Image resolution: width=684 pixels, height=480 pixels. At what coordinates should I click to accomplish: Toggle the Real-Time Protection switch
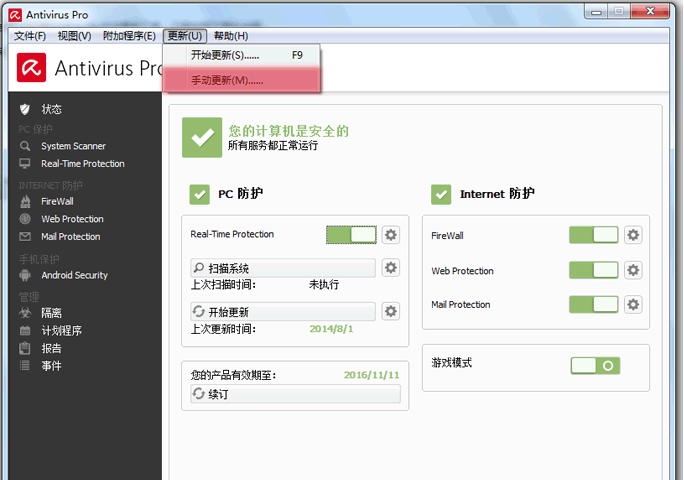pos(351,235)
